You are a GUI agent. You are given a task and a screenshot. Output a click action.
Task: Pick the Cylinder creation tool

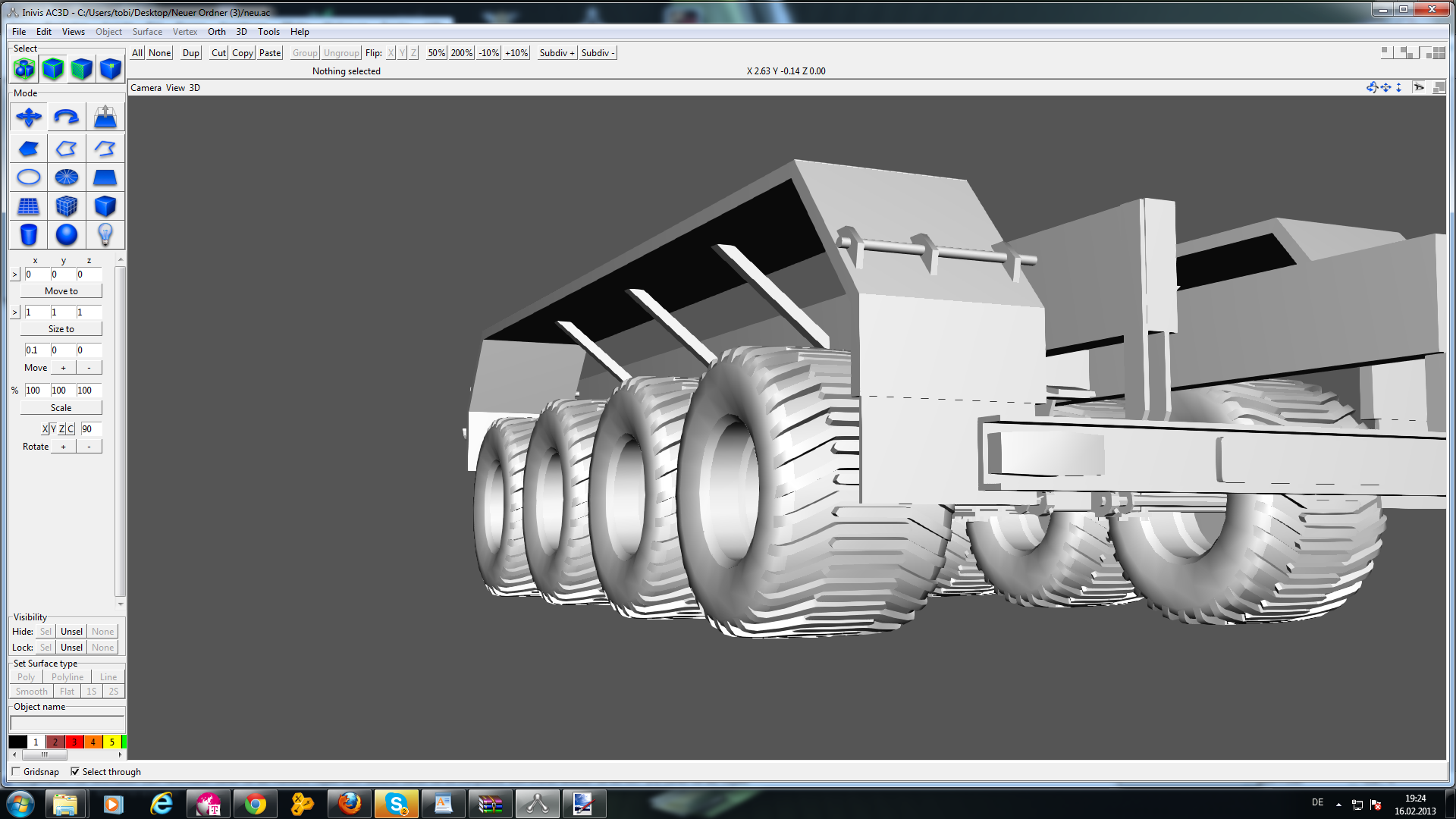point(29,235)
